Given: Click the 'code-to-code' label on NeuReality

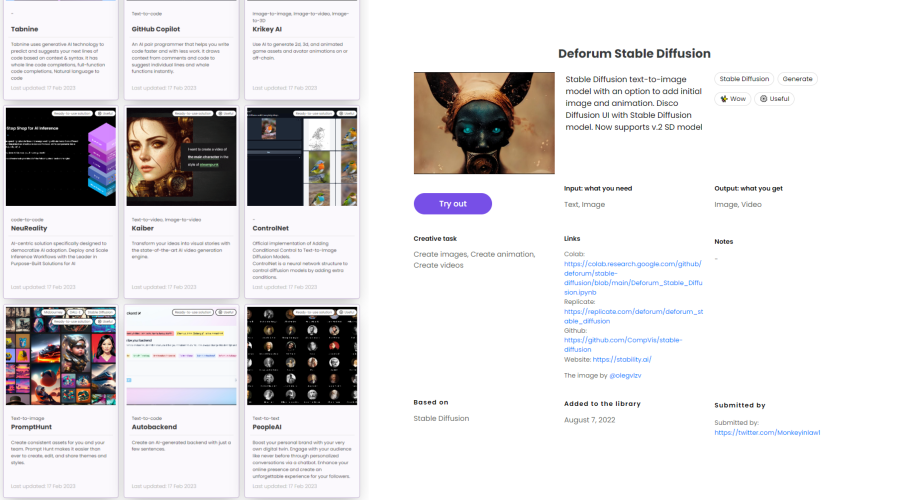Looking at the screenshot, I should point(27,219).
